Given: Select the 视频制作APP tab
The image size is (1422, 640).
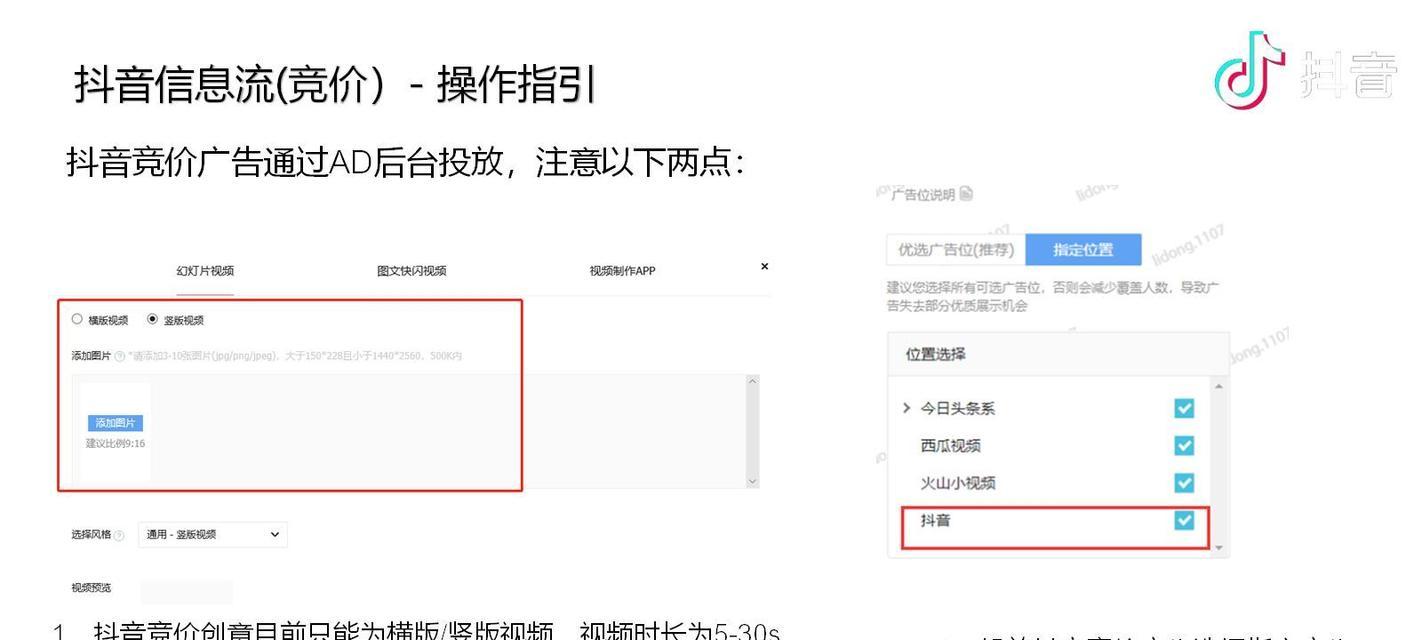Looking at the screenshot, I should pos(623,270).
